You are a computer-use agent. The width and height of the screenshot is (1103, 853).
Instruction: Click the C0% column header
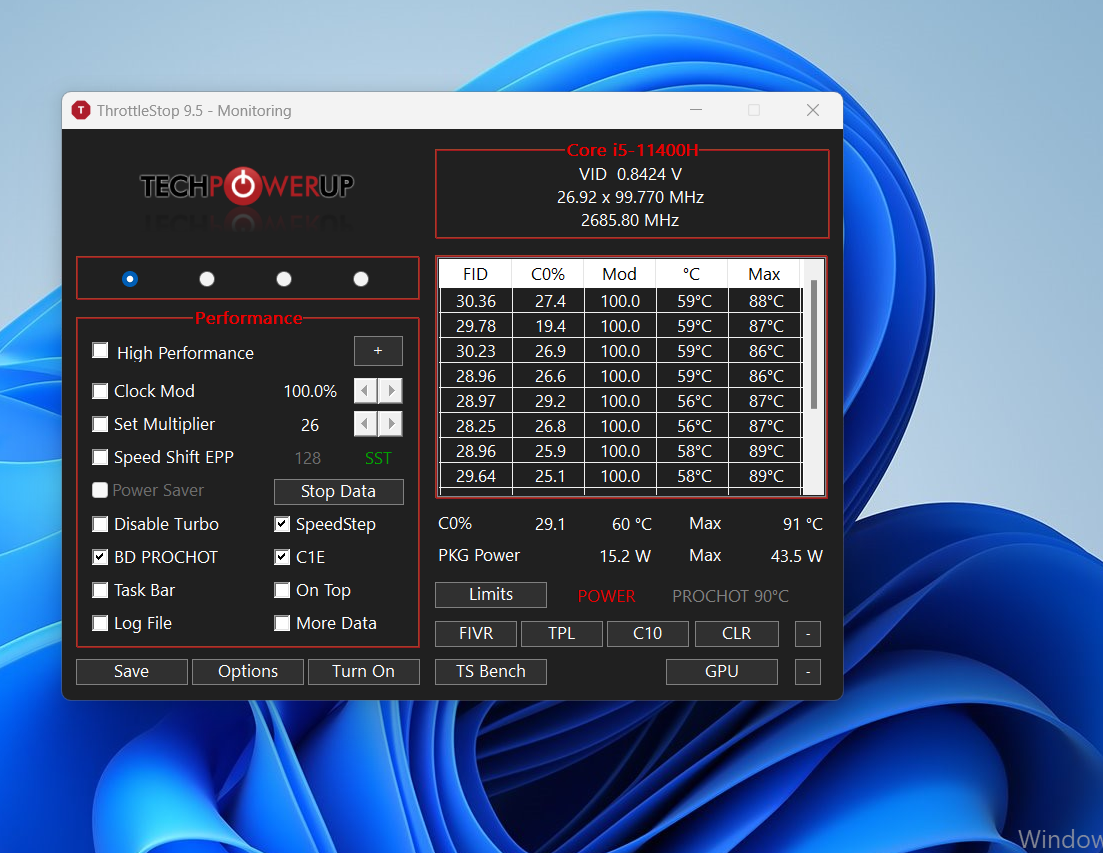(x=548, y=274)
